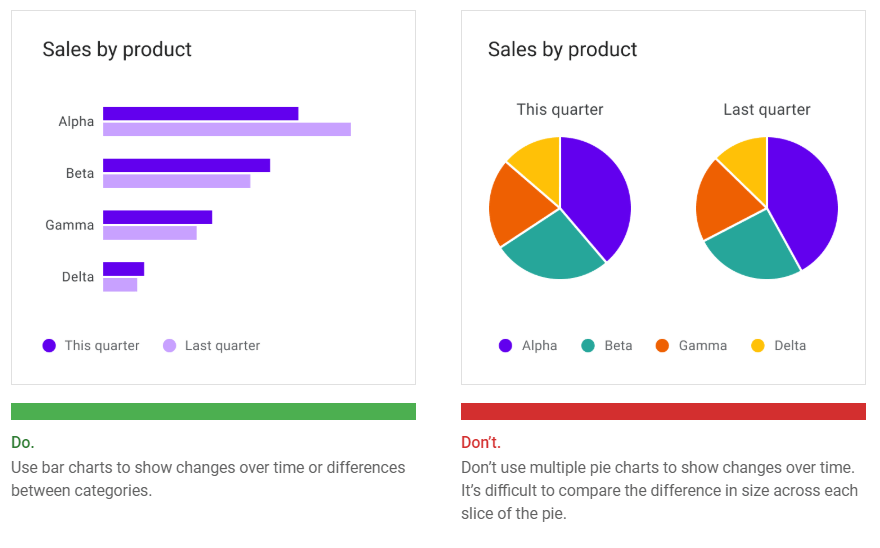
Task: Click the purple Alpha legend dot
Action: (505, 346)
